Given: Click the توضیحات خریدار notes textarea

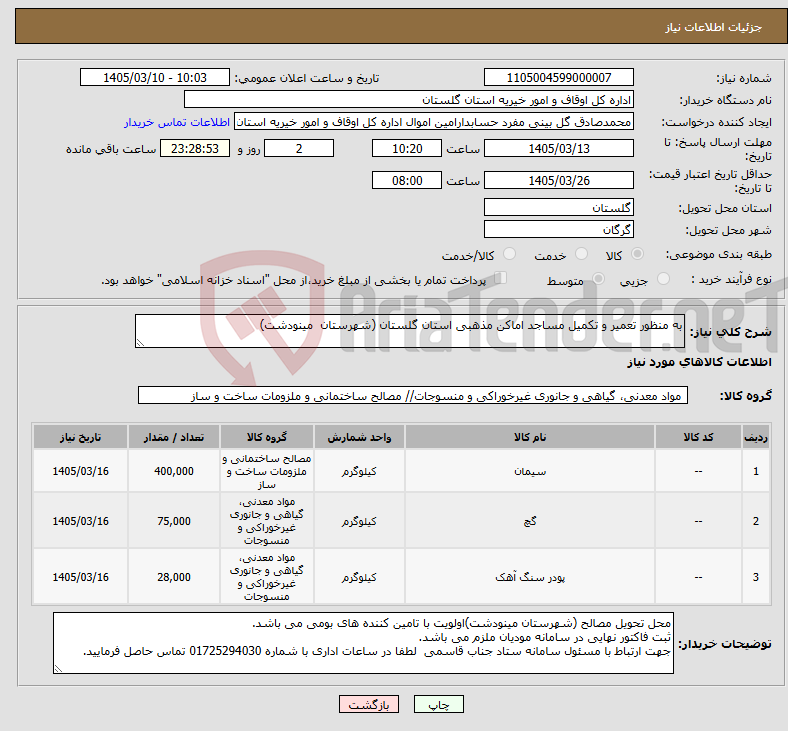Looking at the screenshot, I should click(x=363, y=643).
